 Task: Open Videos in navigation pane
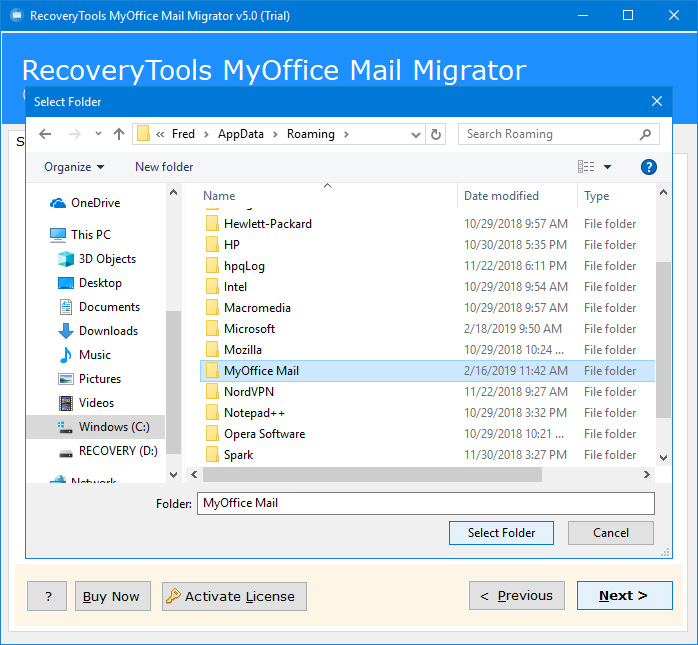pos(86,403)
